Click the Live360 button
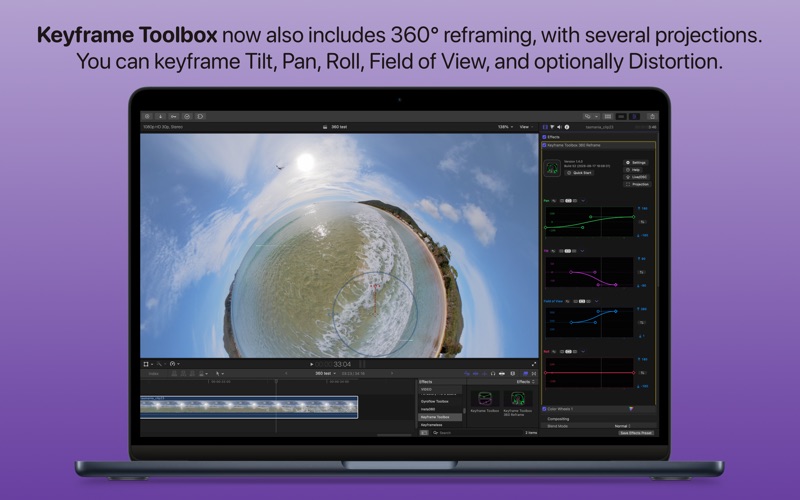800x500 pixels. tap(637, 177)
